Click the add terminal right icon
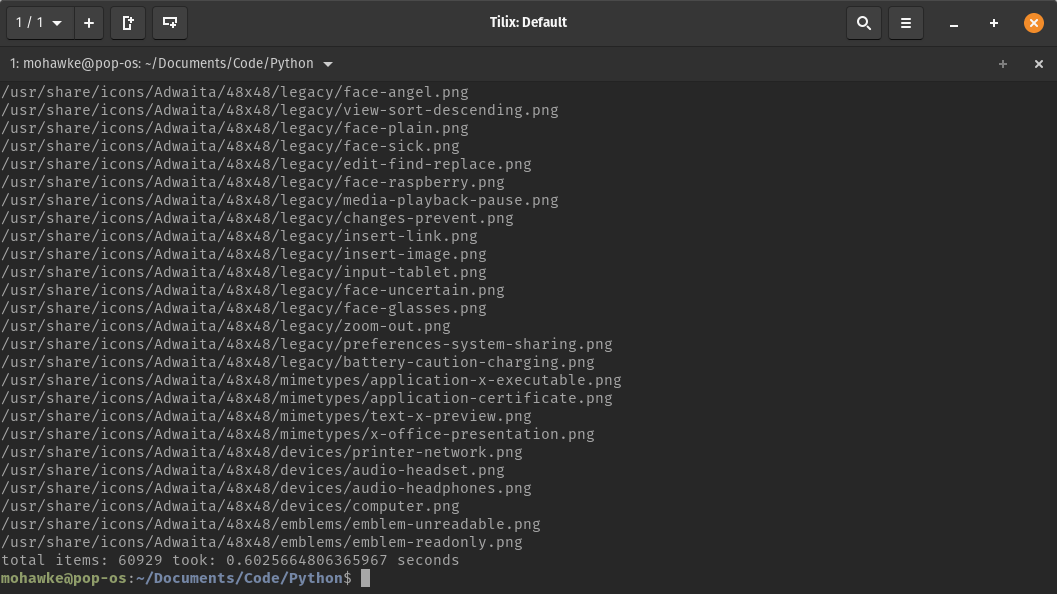This screenshot has width=1057, height=594. [x=128, y=22]
